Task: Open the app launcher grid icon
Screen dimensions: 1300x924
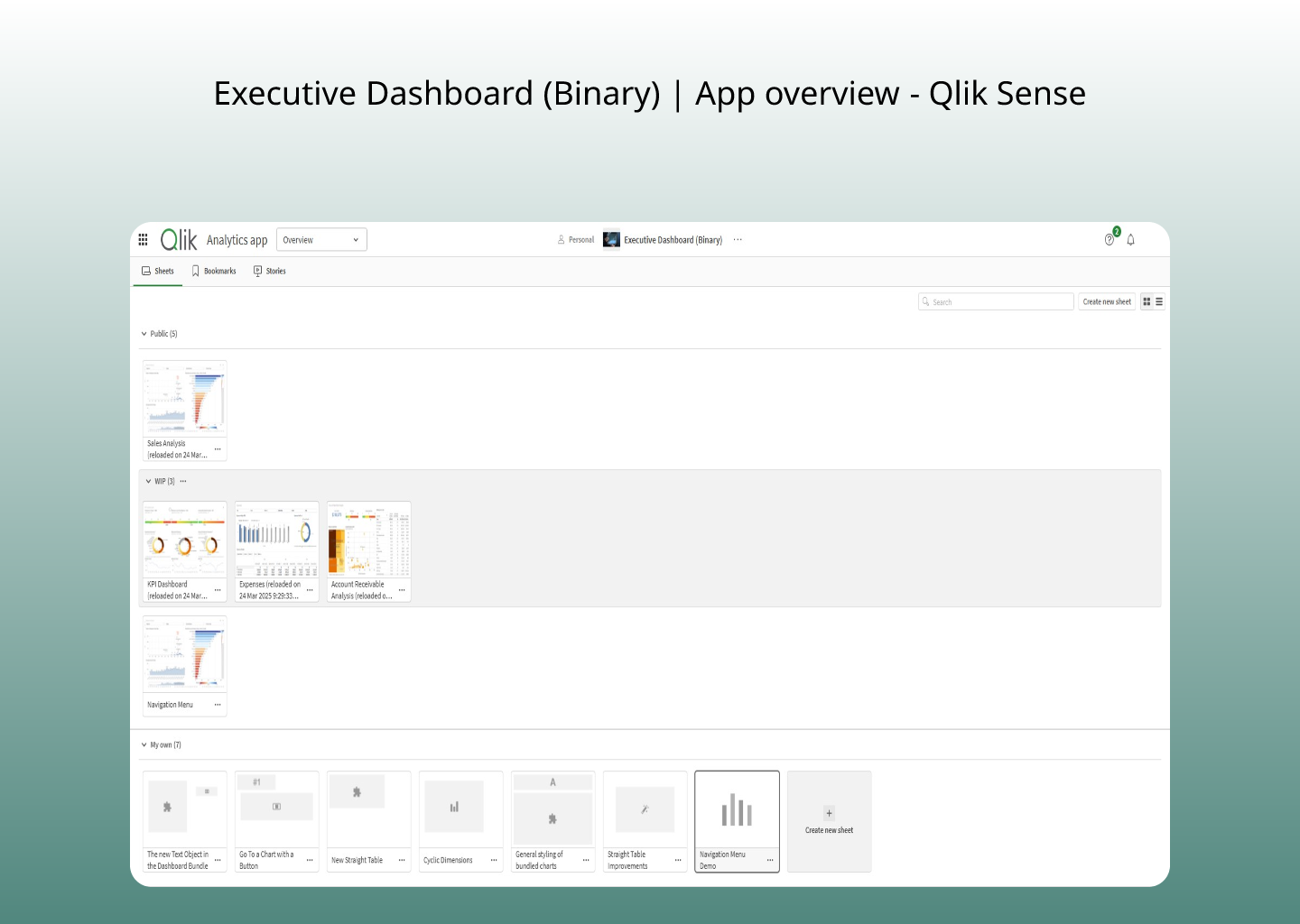Action: pyautogui.click(x=143, y=240)
